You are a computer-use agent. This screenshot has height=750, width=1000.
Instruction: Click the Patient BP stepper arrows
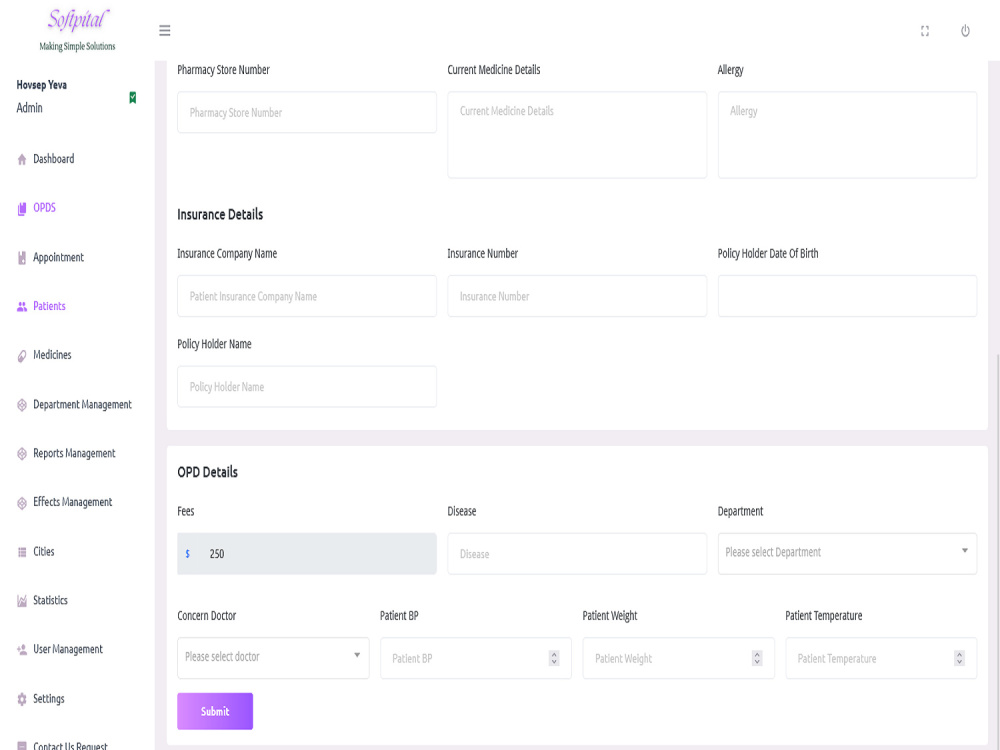tap(554, 658)
